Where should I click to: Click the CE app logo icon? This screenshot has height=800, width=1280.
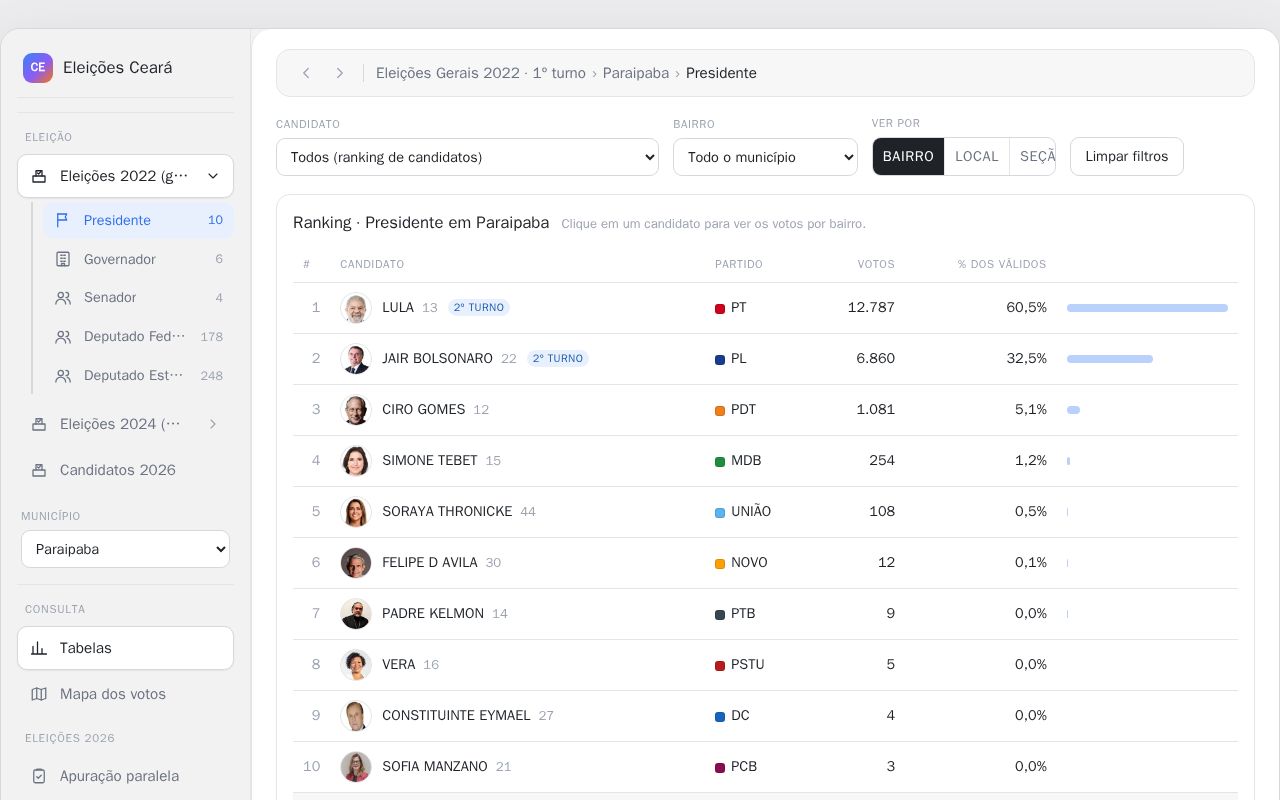click(38, 68)
